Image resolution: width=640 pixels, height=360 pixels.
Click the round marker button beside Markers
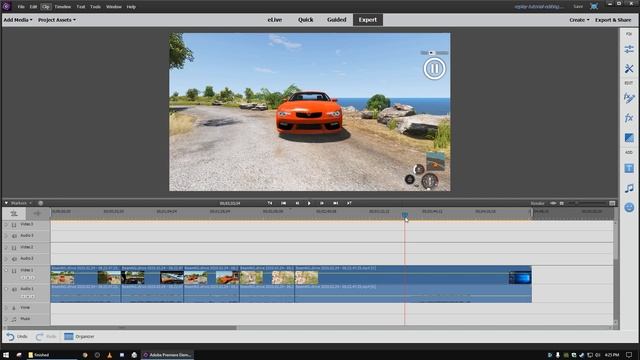tap(40, 203)
